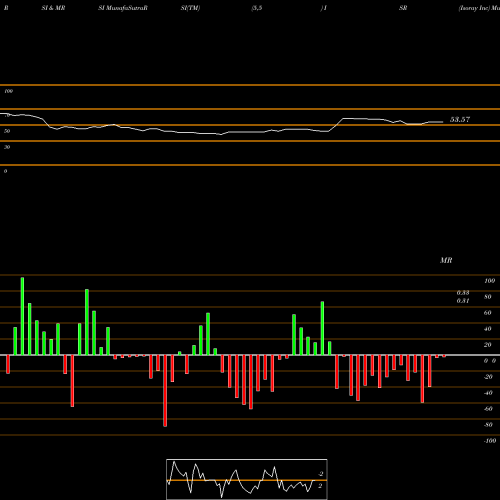The height and width of the screenshot is (500, 500).
Task: Open the mini oscillator thumbnail chart at the bottom
Action: click(247, 479)
